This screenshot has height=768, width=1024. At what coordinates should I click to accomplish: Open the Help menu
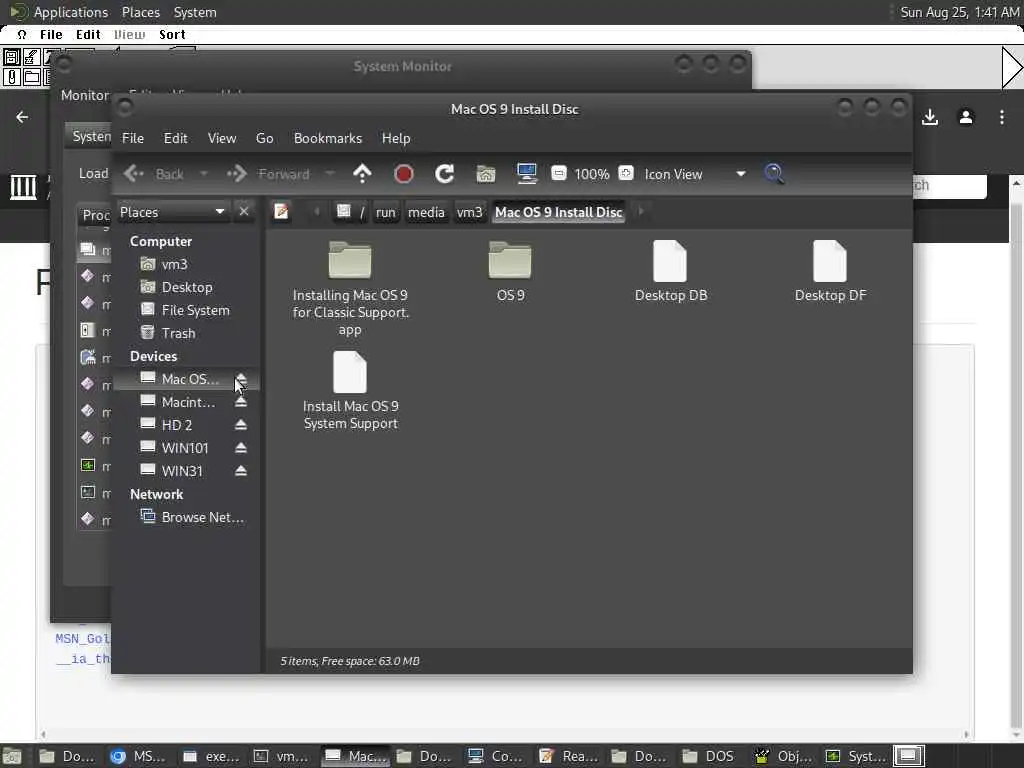coord(396,138)
